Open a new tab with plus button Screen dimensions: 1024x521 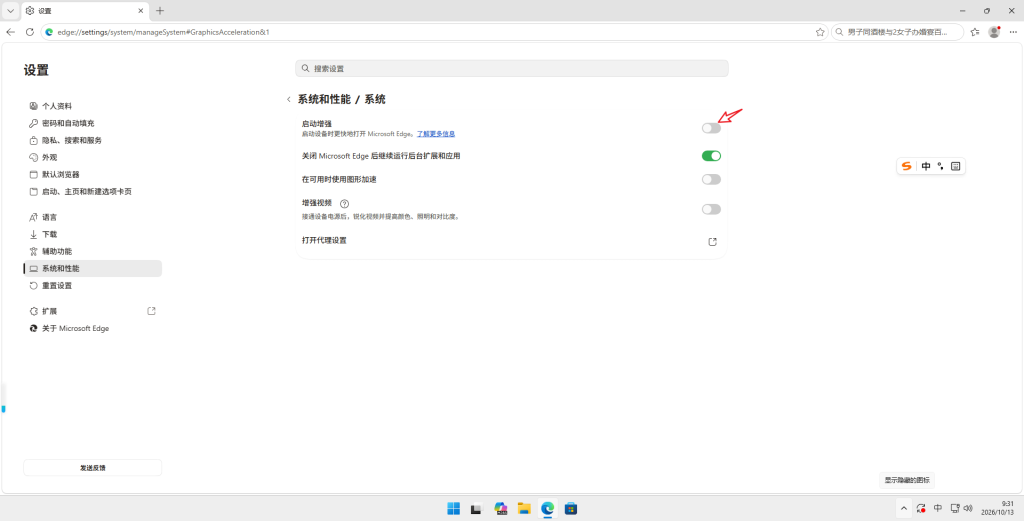point(160,11)
